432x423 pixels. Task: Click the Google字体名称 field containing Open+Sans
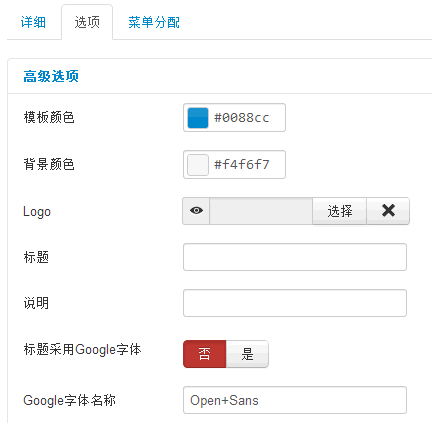coord(295,400)
